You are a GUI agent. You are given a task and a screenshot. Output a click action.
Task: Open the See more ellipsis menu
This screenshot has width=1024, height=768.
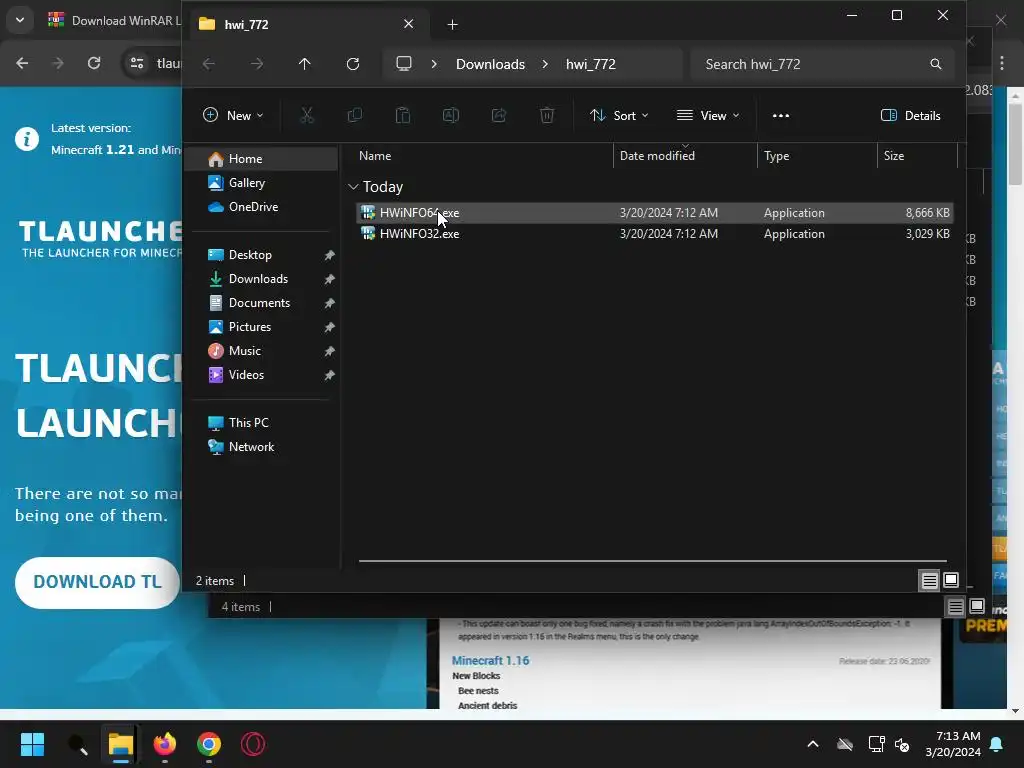pos(781,116)
